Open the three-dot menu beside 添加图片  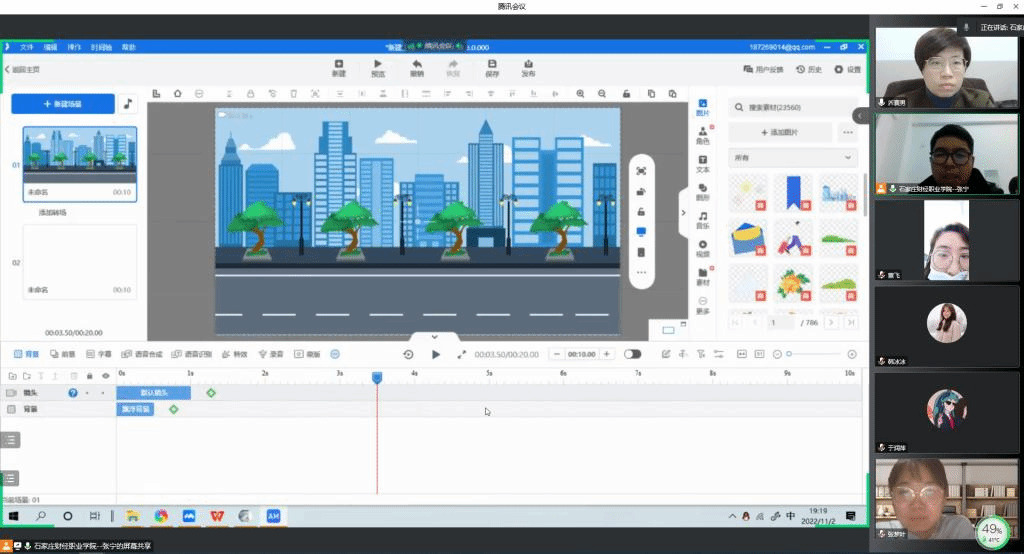(848, 133)
